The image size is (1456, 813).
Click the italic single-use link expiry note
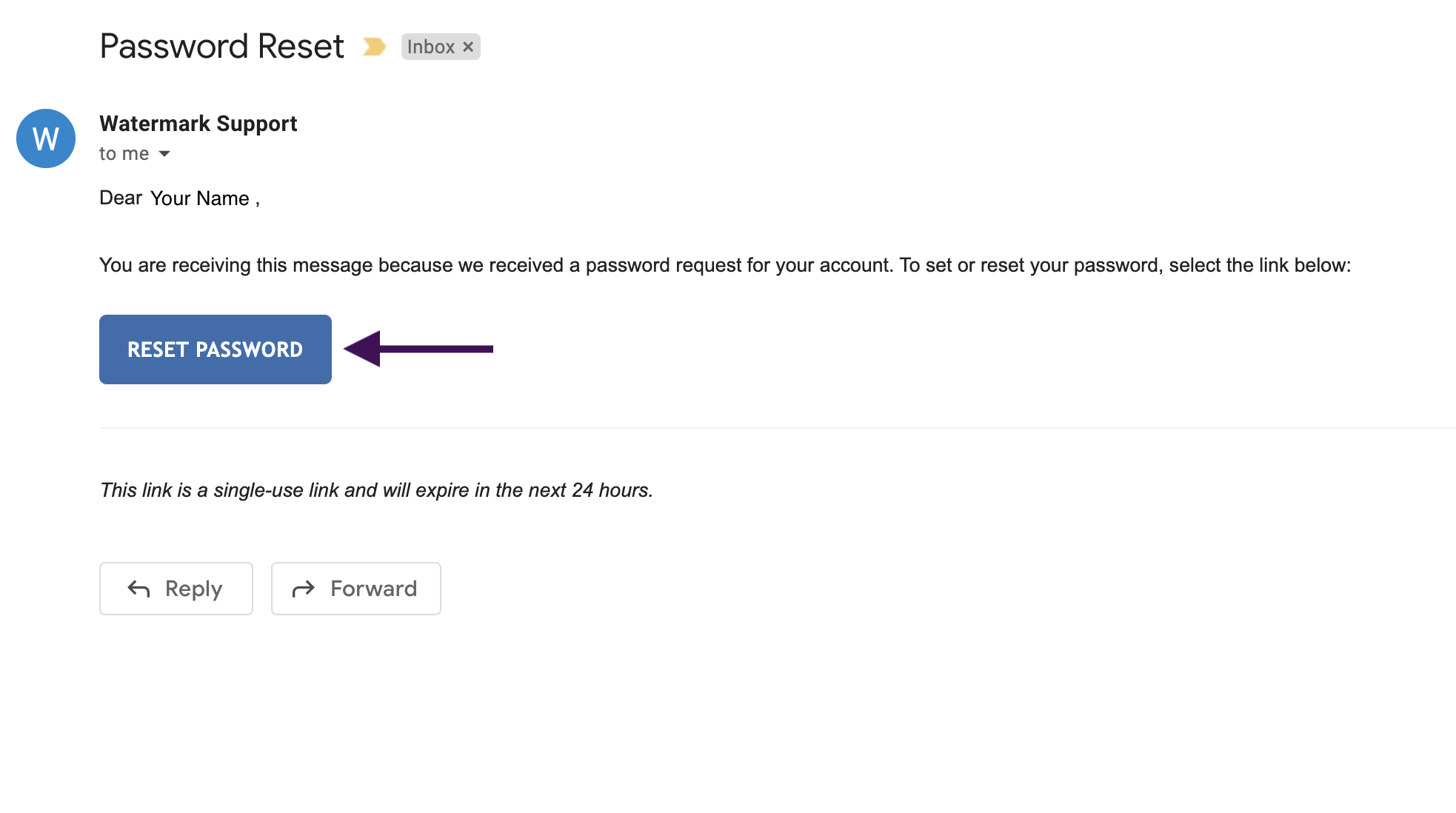376,490
